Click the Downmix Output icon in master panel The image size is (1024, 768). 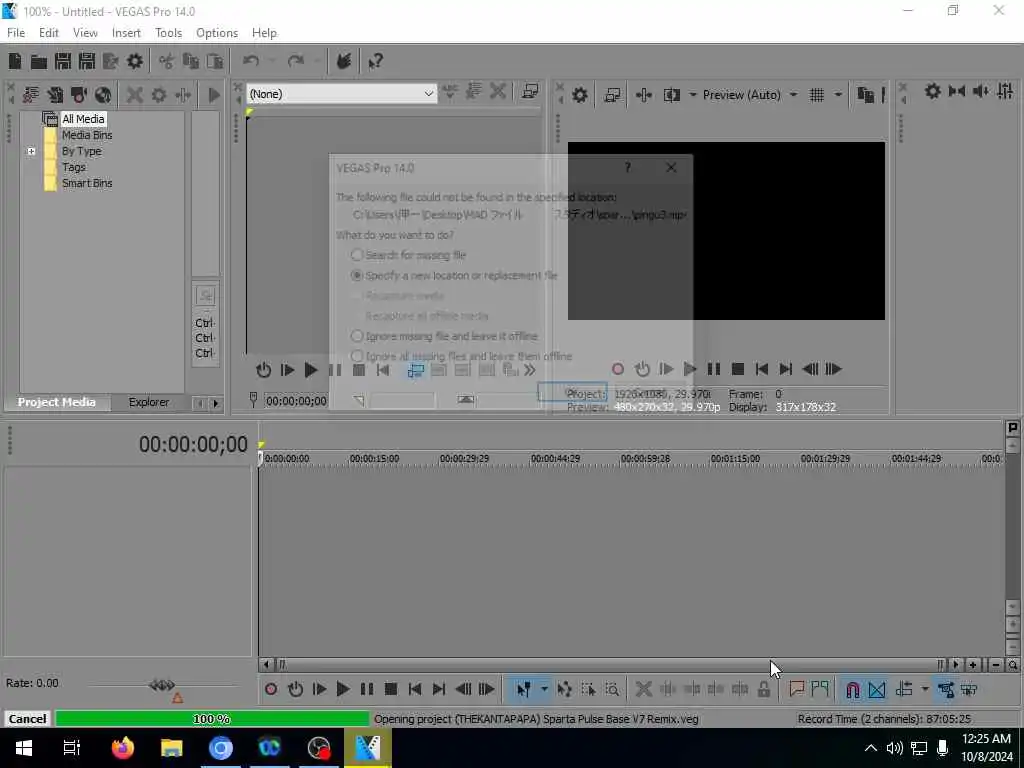tap(957, 91)
